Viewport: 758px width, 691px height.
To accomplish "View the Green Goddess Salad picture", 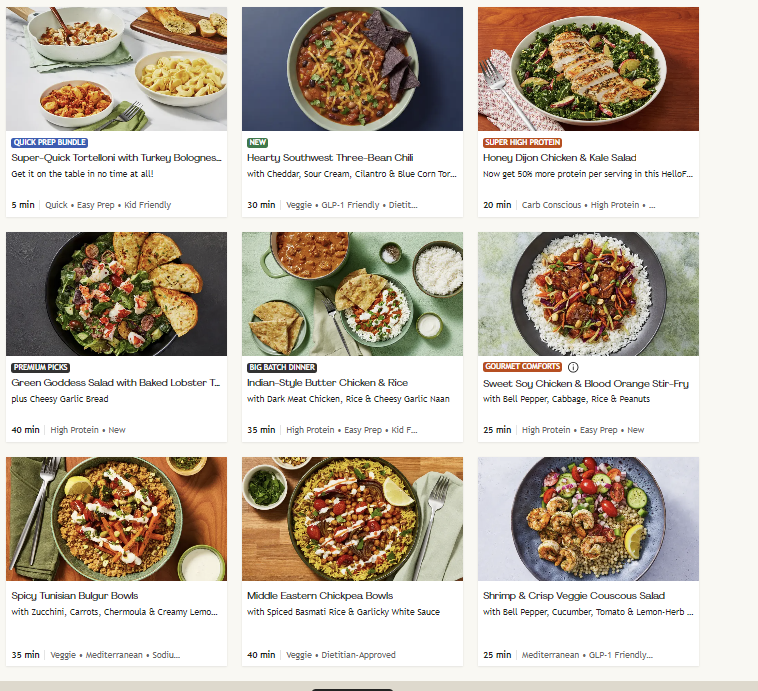I will [116, 294].
